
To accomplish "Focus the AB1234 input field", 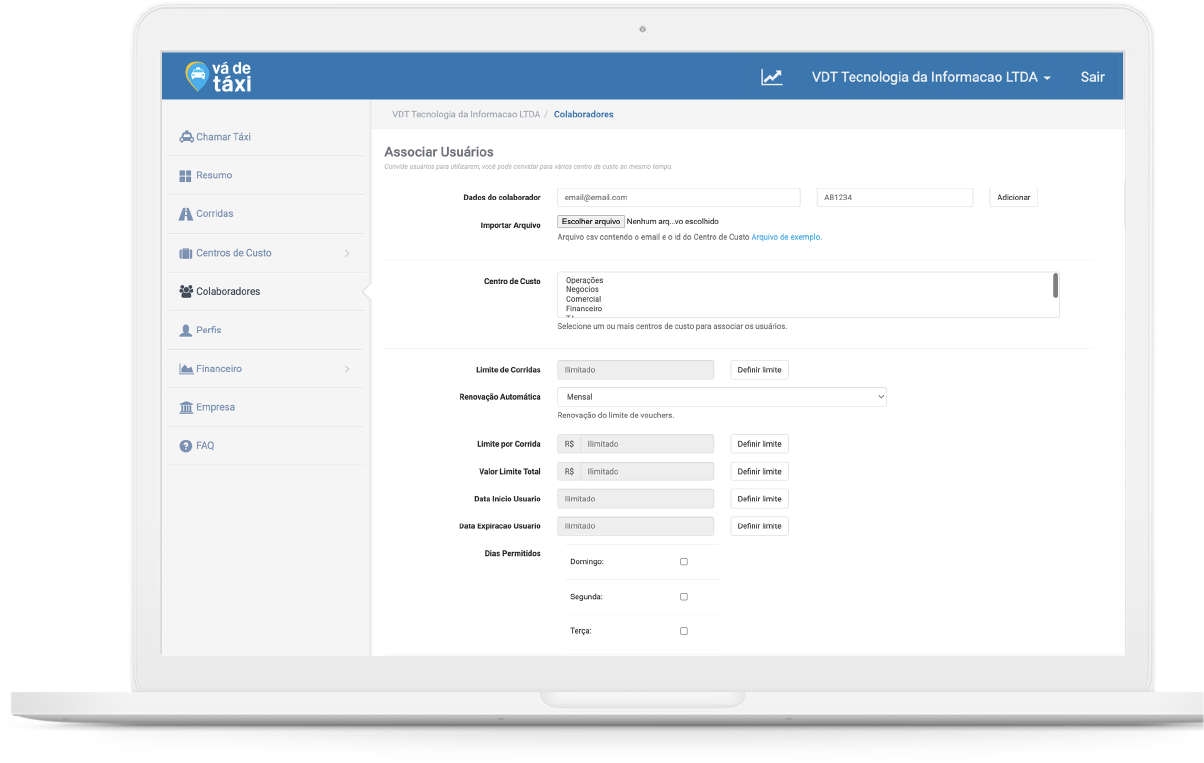I will click(895, 198).
